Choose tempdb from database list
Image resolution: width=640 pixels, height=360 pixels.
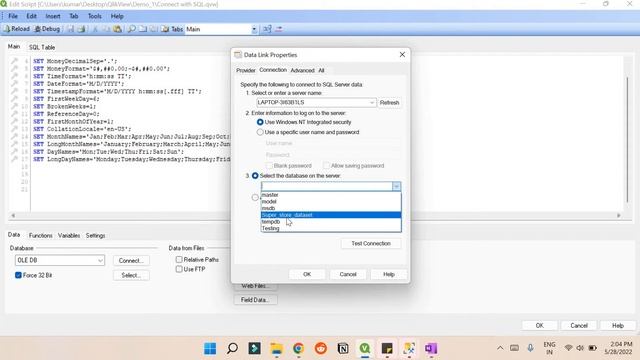[x=331, y=222]
